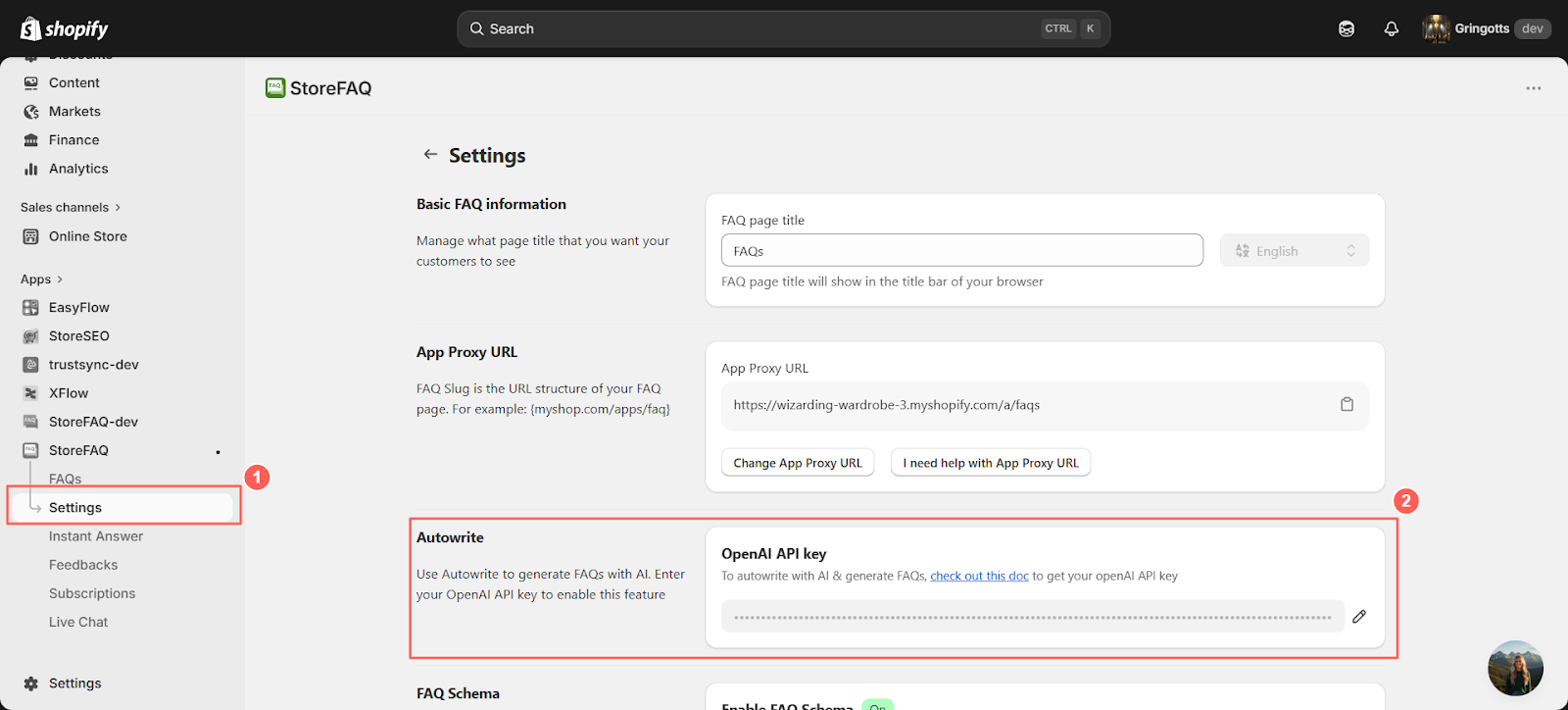Edit the OpenAI API key with the pencil
1568x710 pixels.
coord(1359,617)
